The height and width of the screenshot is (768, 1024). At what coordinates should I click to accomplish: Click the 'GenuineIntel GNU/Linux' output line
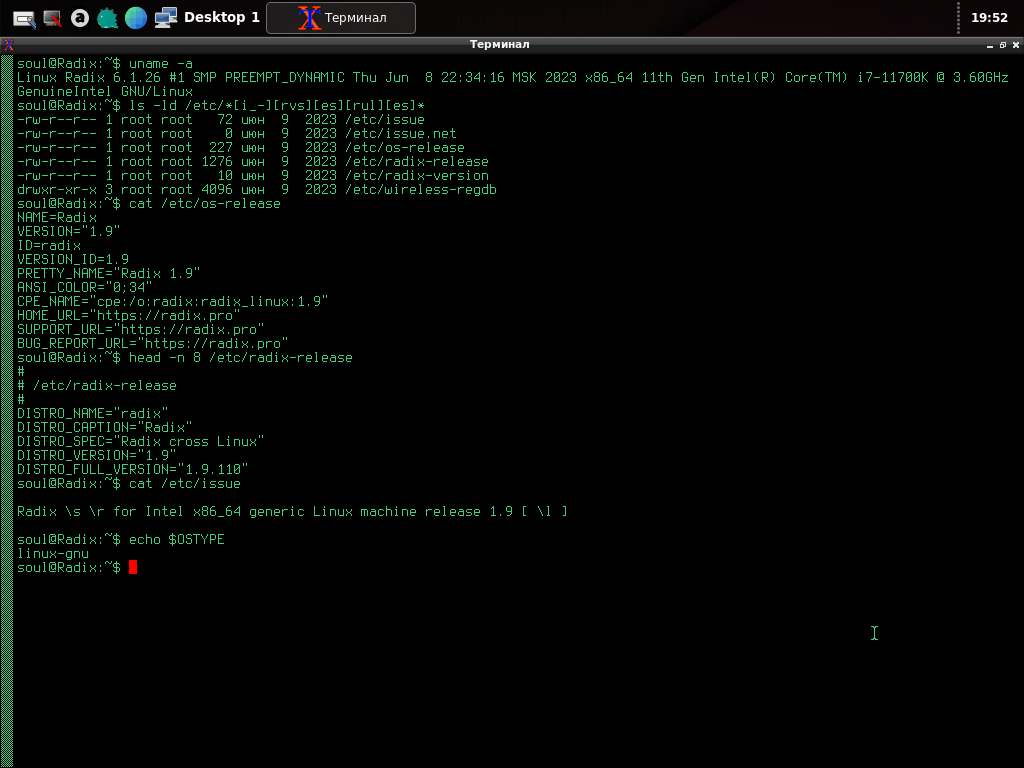(104, 91)
